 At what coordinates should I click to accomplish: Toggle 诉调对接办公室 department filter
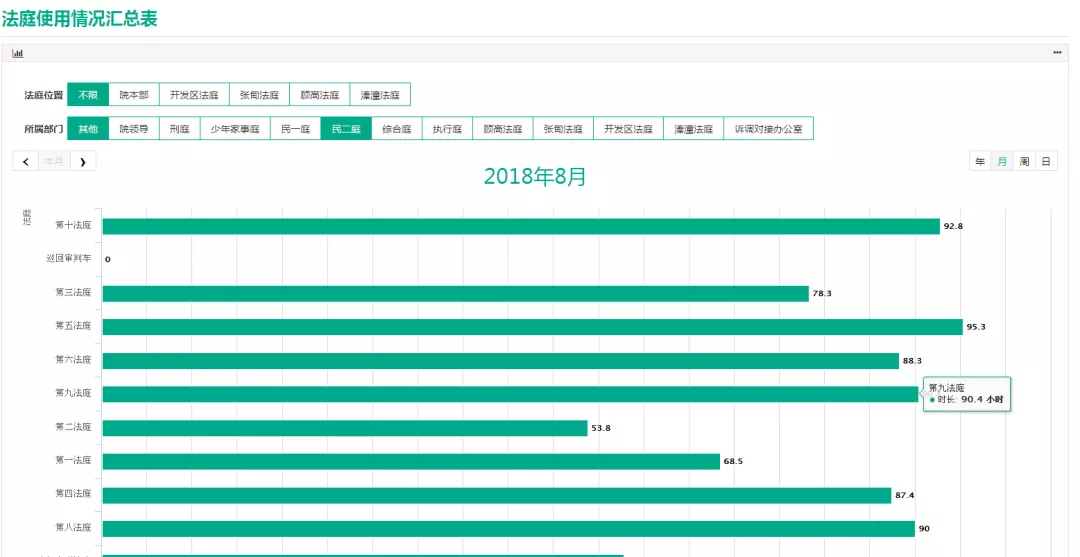[769, 129]
